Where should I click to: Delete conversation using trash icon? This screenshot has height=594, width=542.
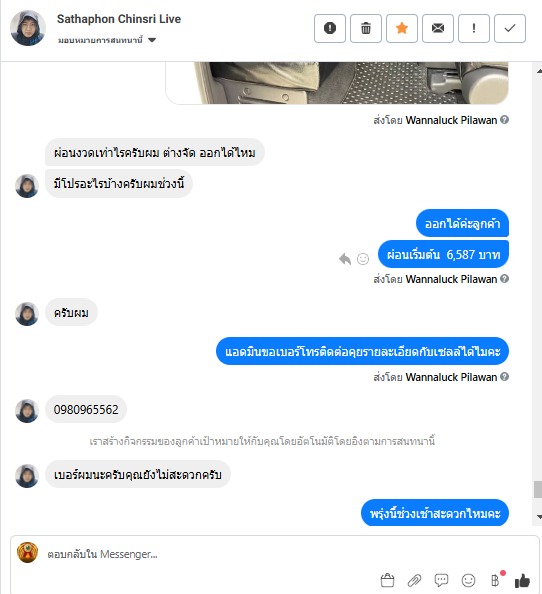(365, 28)
